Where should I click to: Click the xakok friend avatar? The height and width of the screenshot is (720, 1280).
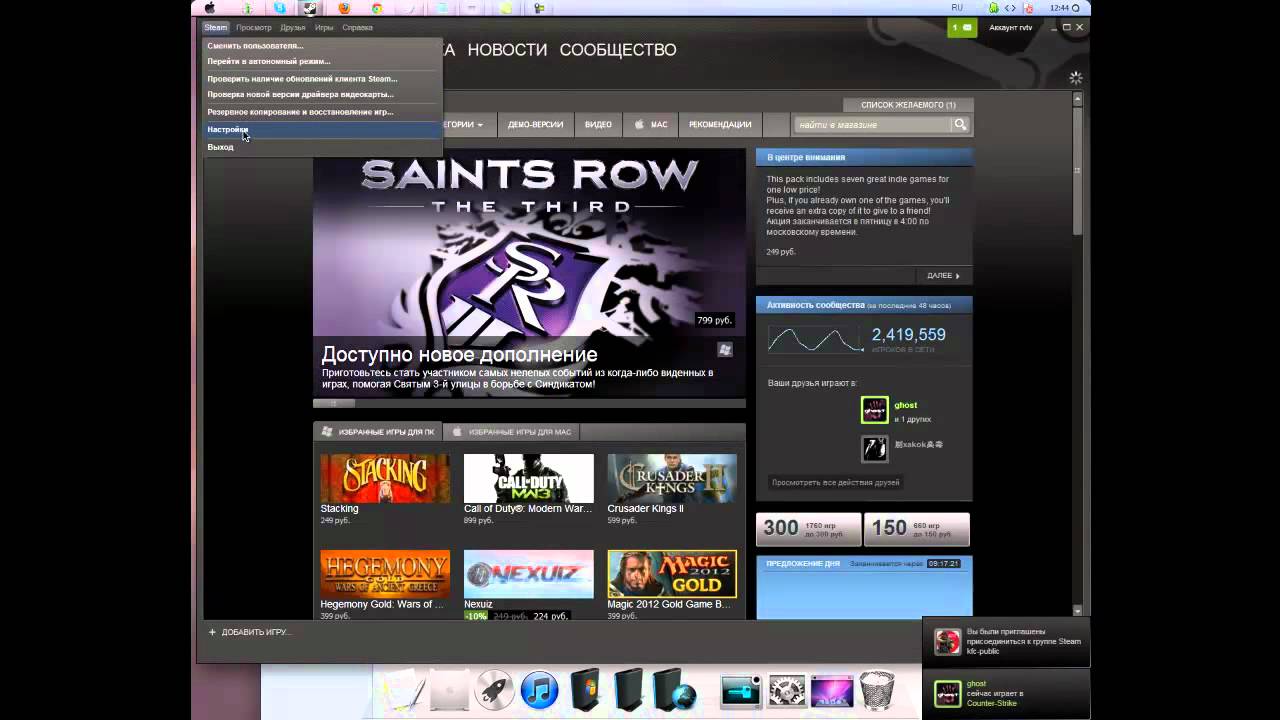tap(875, 449)
